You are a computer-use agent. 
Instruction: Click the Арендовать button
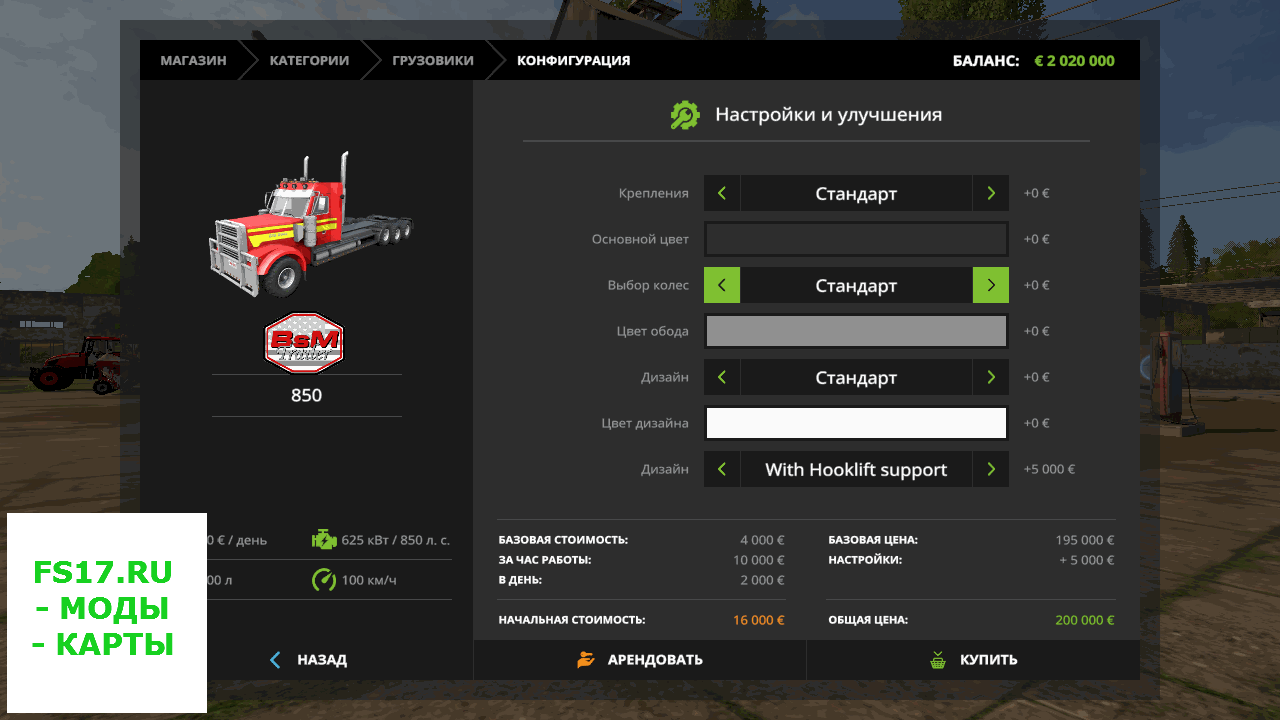[640, 660]
